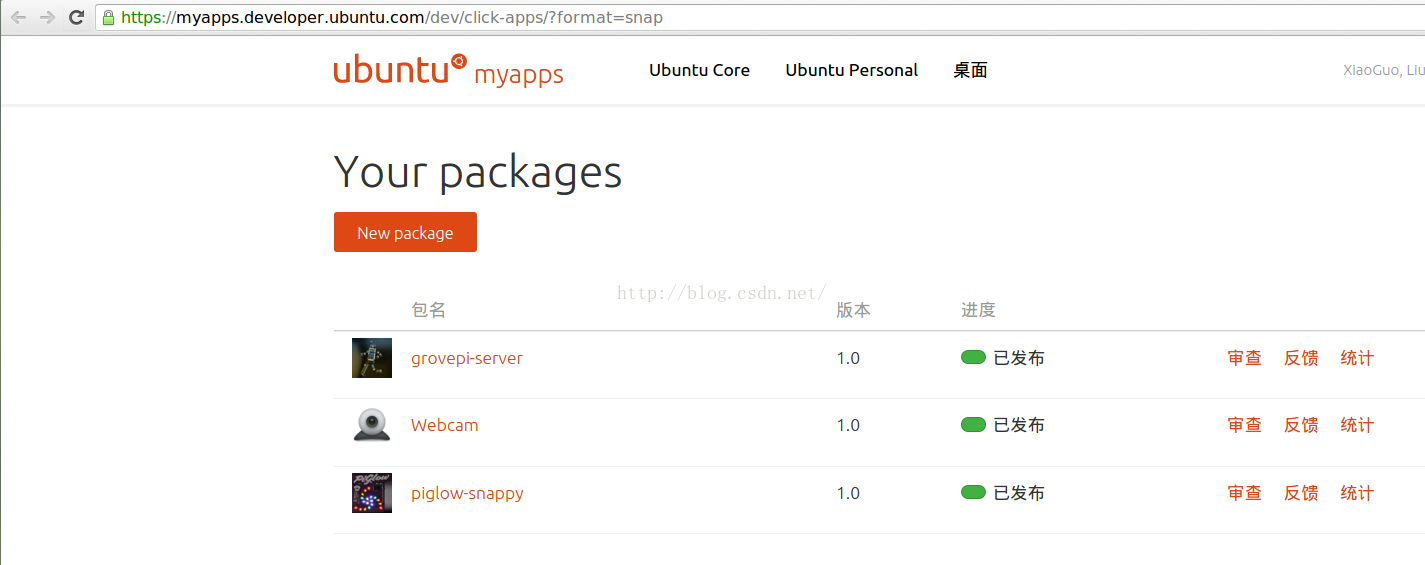The height and width of the screenshot is (565, 1425).
Task: Open the Webcam package link
Action: (445, 425)
